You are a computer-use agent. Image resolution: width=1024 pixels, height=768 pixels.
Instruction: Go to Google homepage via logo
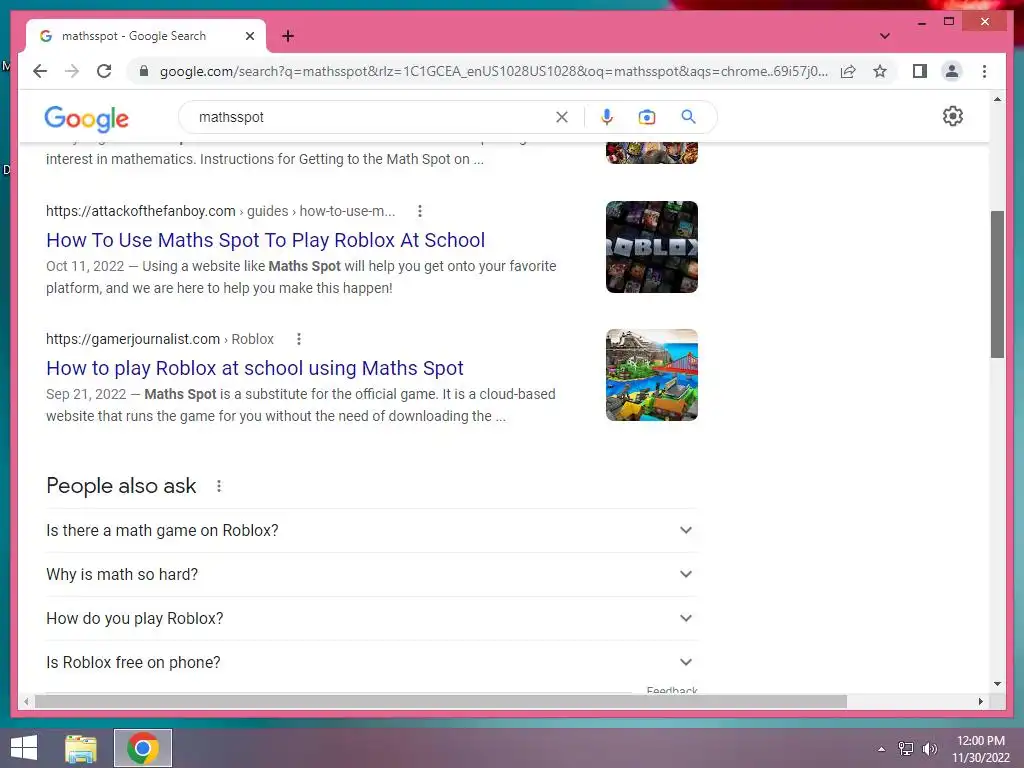86,118
